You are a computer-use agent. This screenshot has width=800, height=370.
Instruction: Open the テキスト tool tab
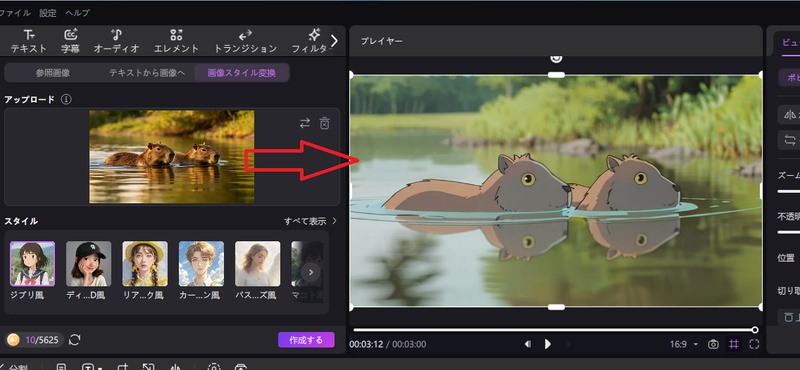pyautogui.click(x=29, y=41)
